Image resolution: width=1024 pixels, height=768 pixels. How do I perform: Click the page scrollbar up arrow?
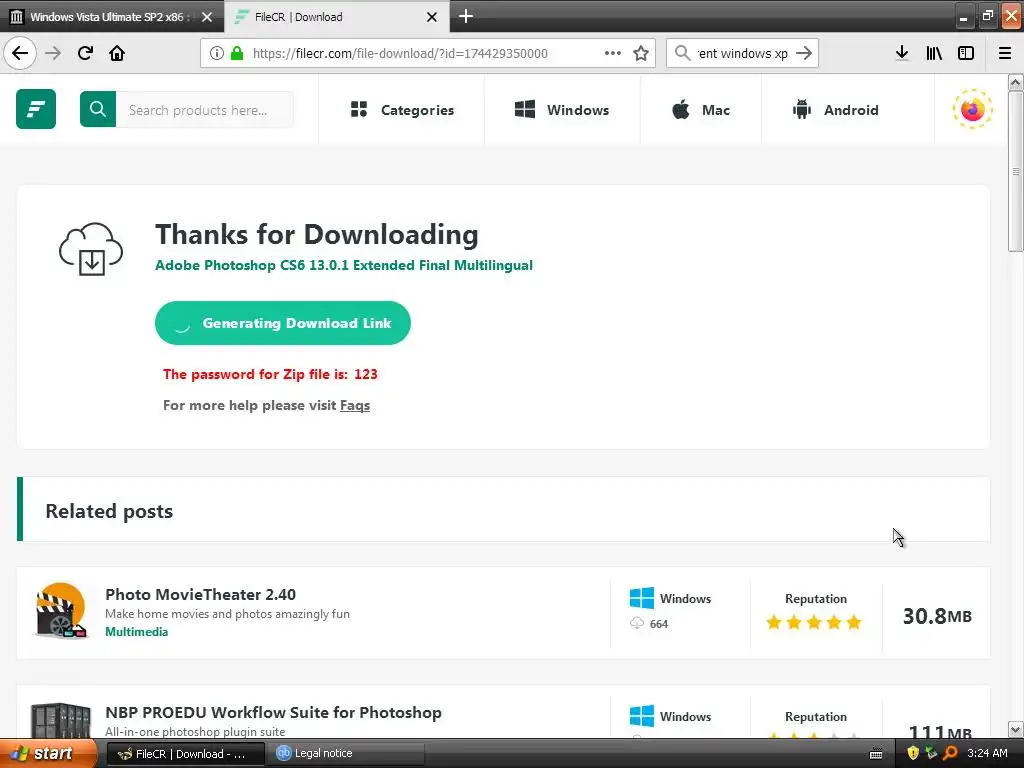click(1015, 82)
